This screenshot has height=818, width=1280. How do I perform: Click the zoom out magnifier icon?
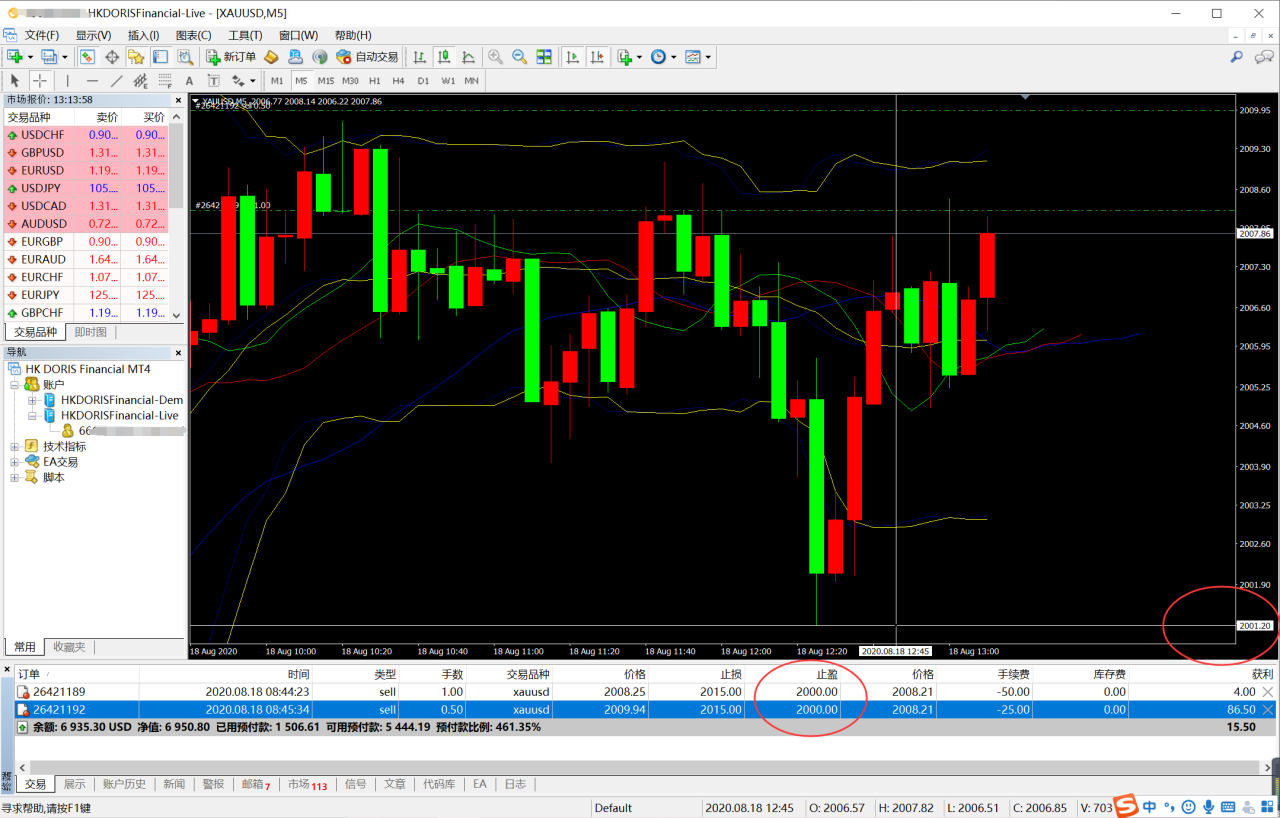[x=519, y=57]
